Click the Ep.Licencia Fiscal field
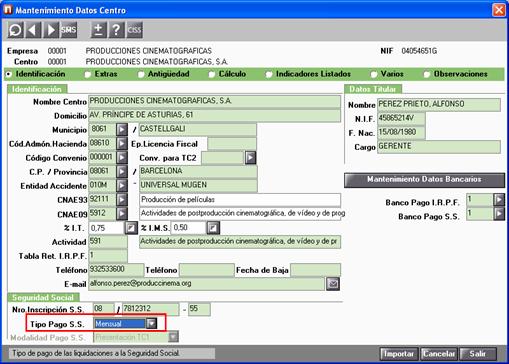Screen dimensions: 509x364 [232, 144]
